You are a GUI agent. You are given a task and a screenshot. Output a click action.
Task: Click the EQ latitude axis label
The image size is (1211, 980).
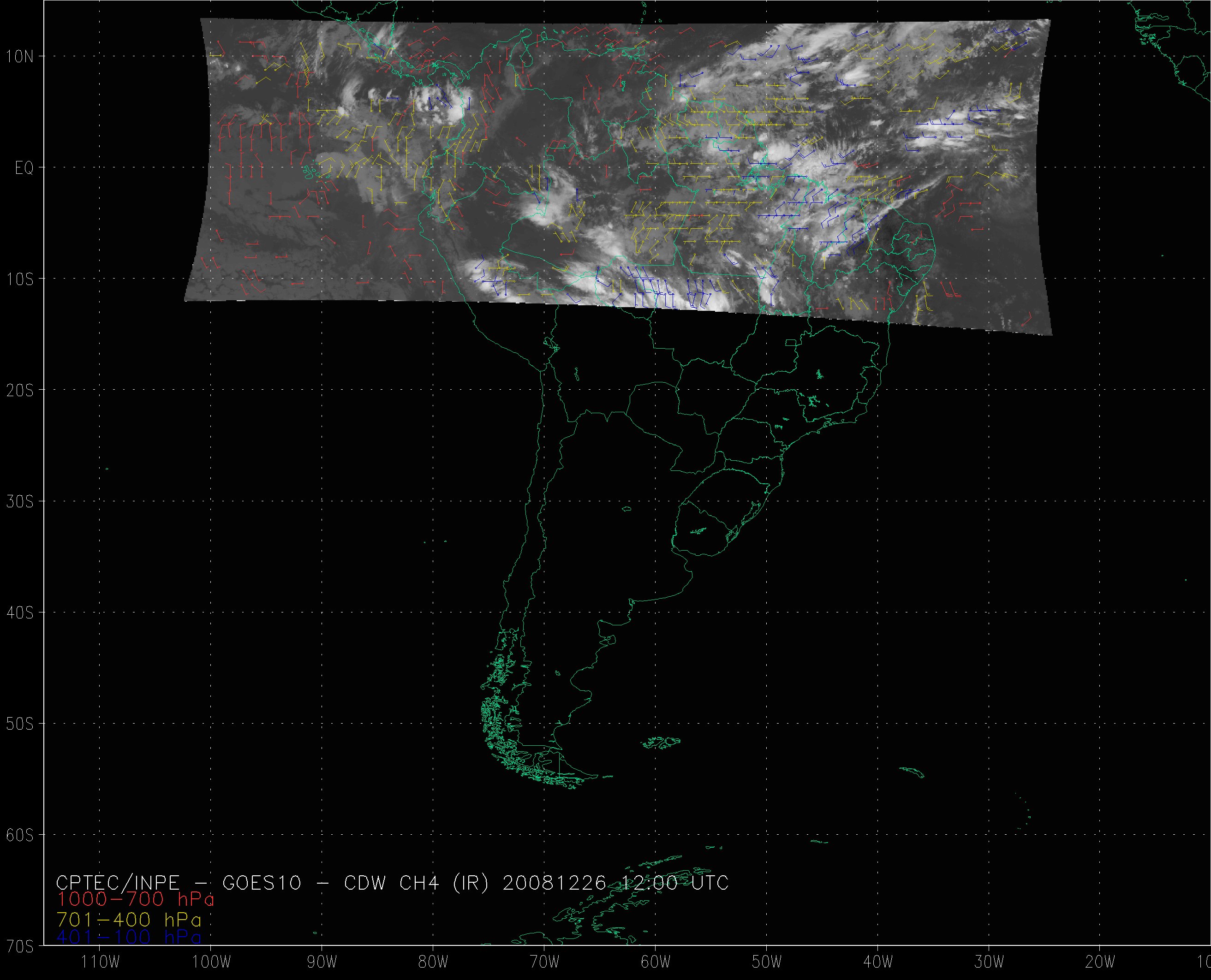[24, 169]
